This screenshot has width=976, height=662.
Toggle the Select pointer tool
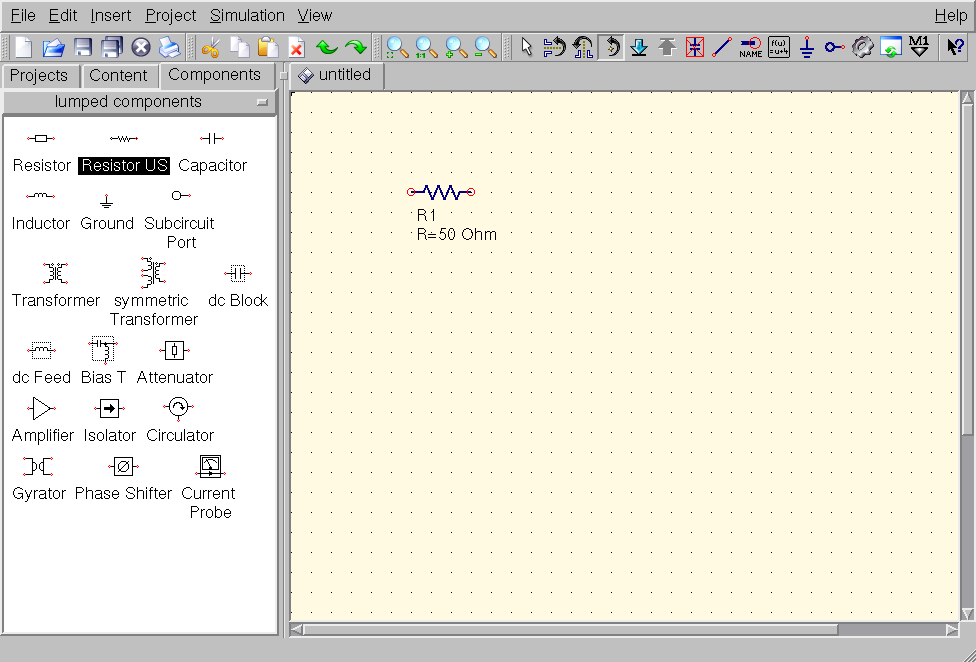[527, 47]
